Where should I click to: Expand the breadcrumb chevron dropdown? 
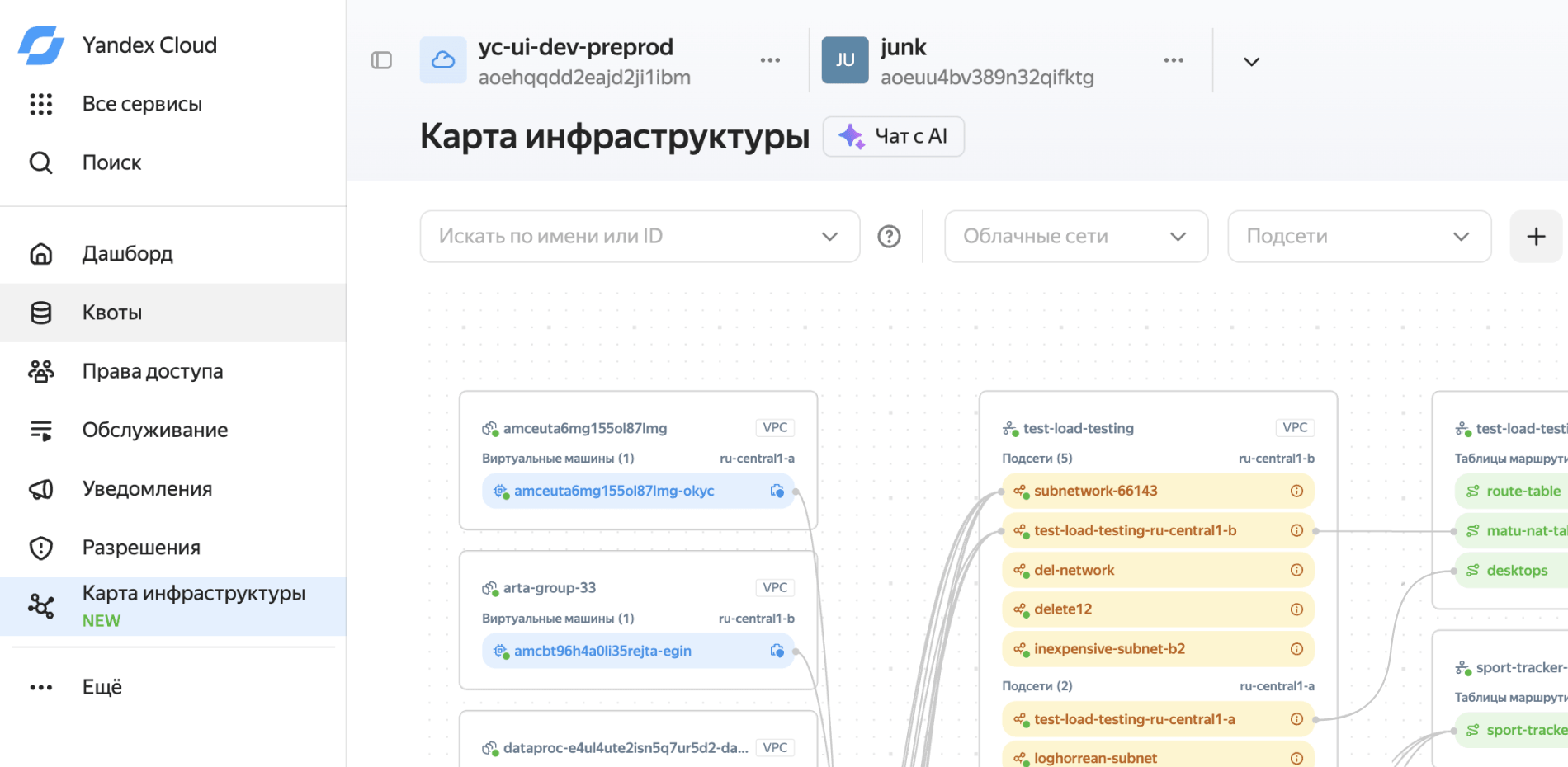point(1251,62)
